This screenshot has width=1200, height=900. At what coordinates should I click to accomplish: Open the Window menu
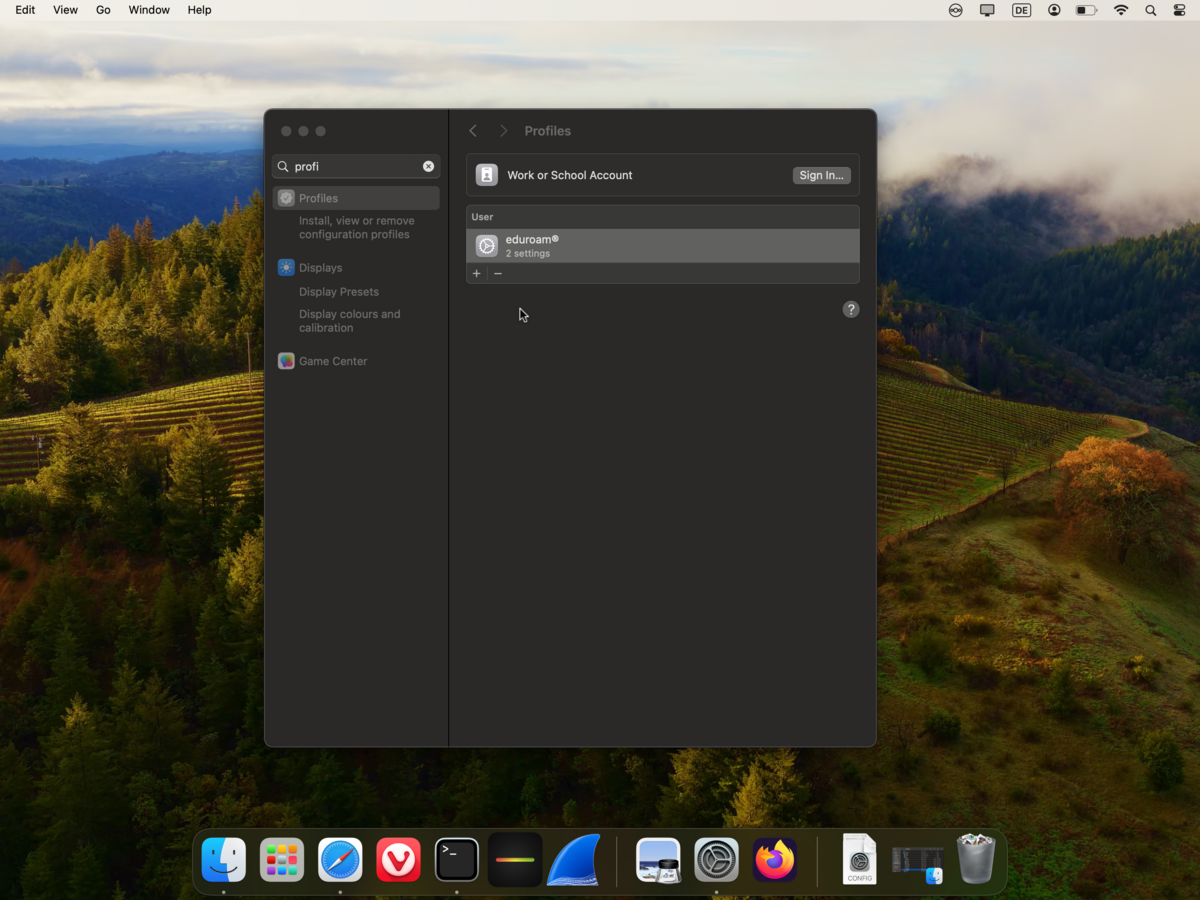(x=149, y=10)
